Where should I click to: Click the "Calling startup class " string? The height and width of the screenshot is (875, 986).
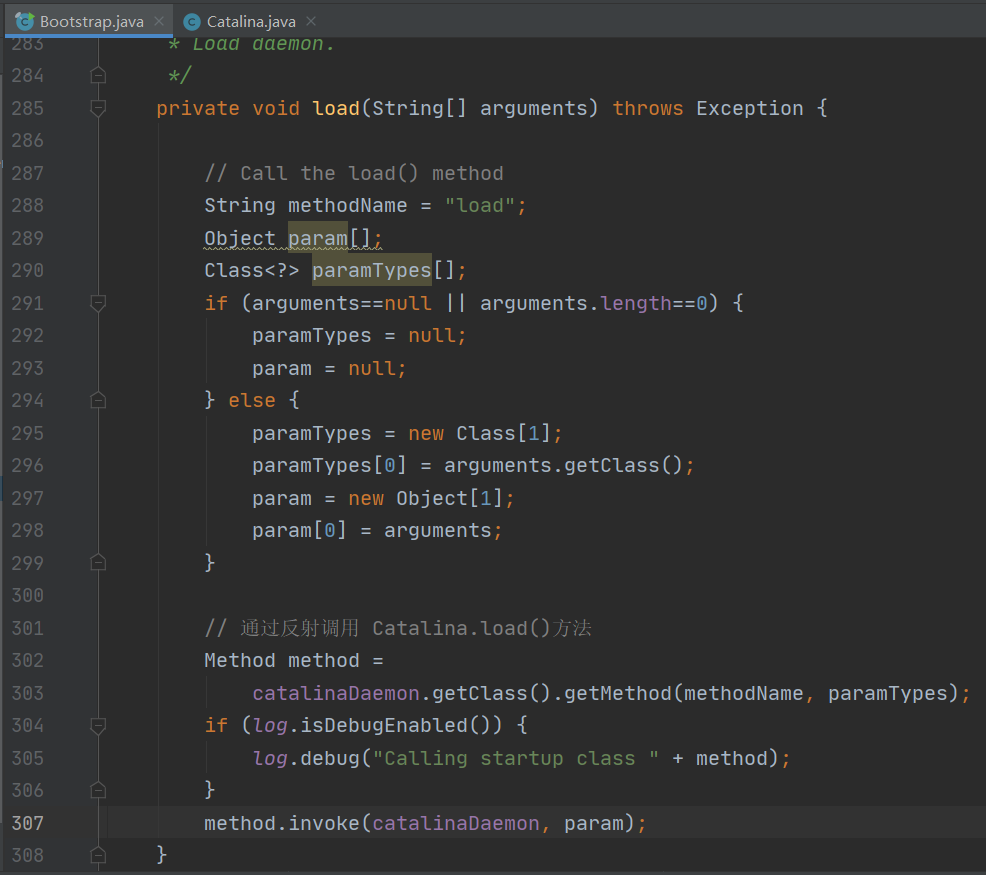[x=516, y=758]
